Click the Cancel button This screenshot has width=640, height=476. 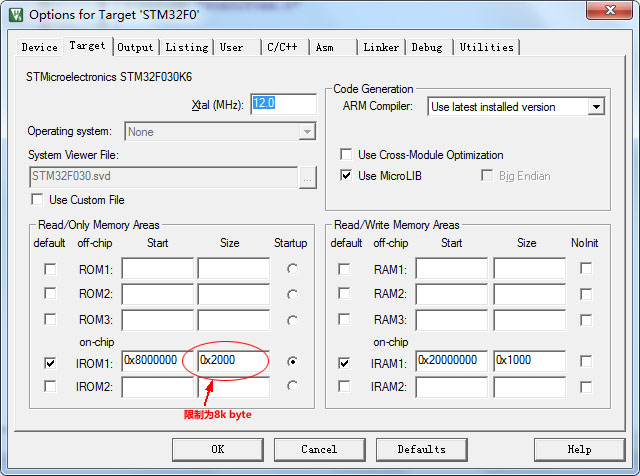(x=319, y=449)
